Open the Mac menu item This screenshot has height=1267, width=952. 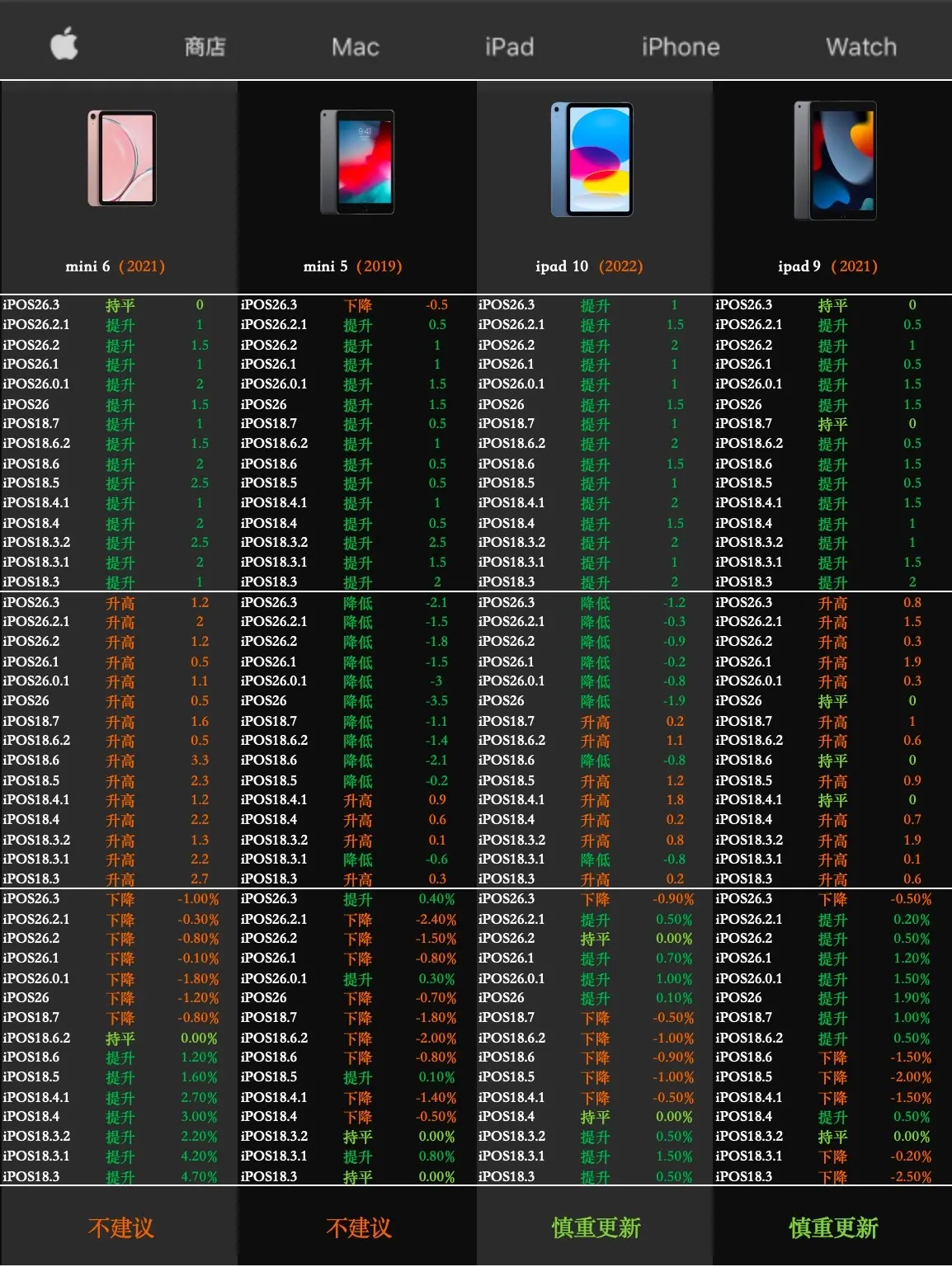point(356,47)
